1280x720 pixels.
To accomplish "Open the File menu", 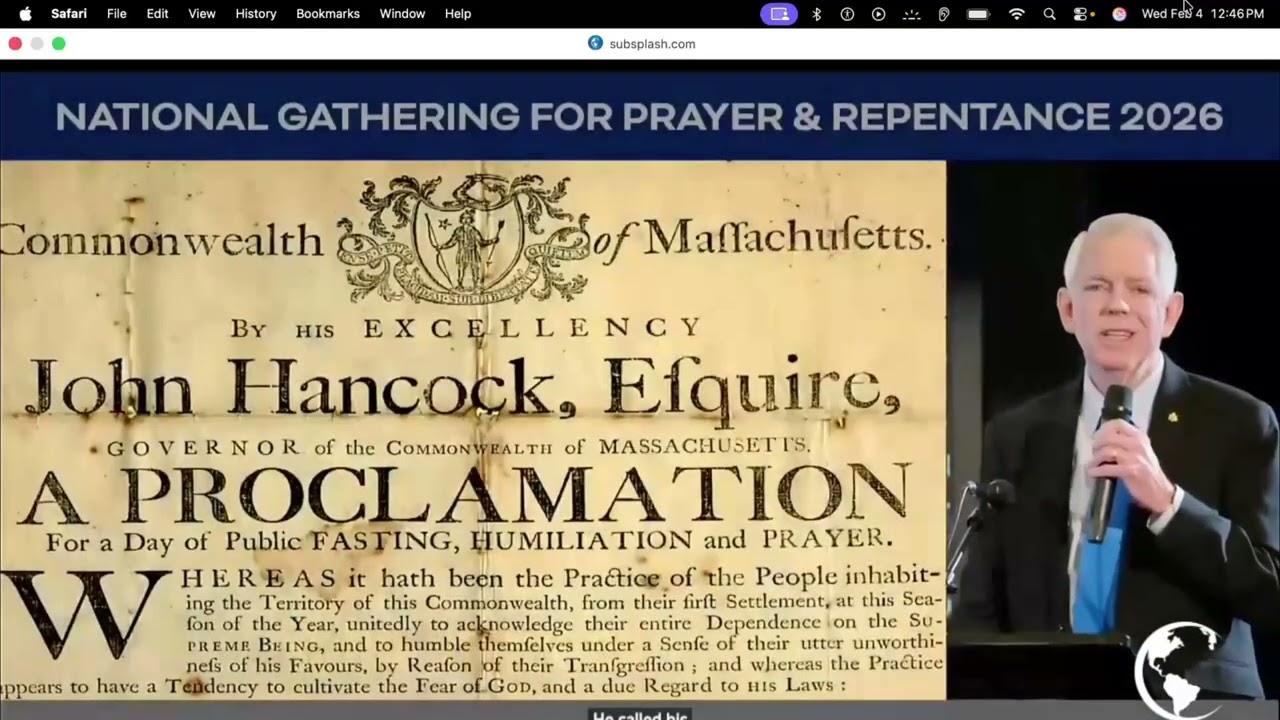I will point(117,14).
